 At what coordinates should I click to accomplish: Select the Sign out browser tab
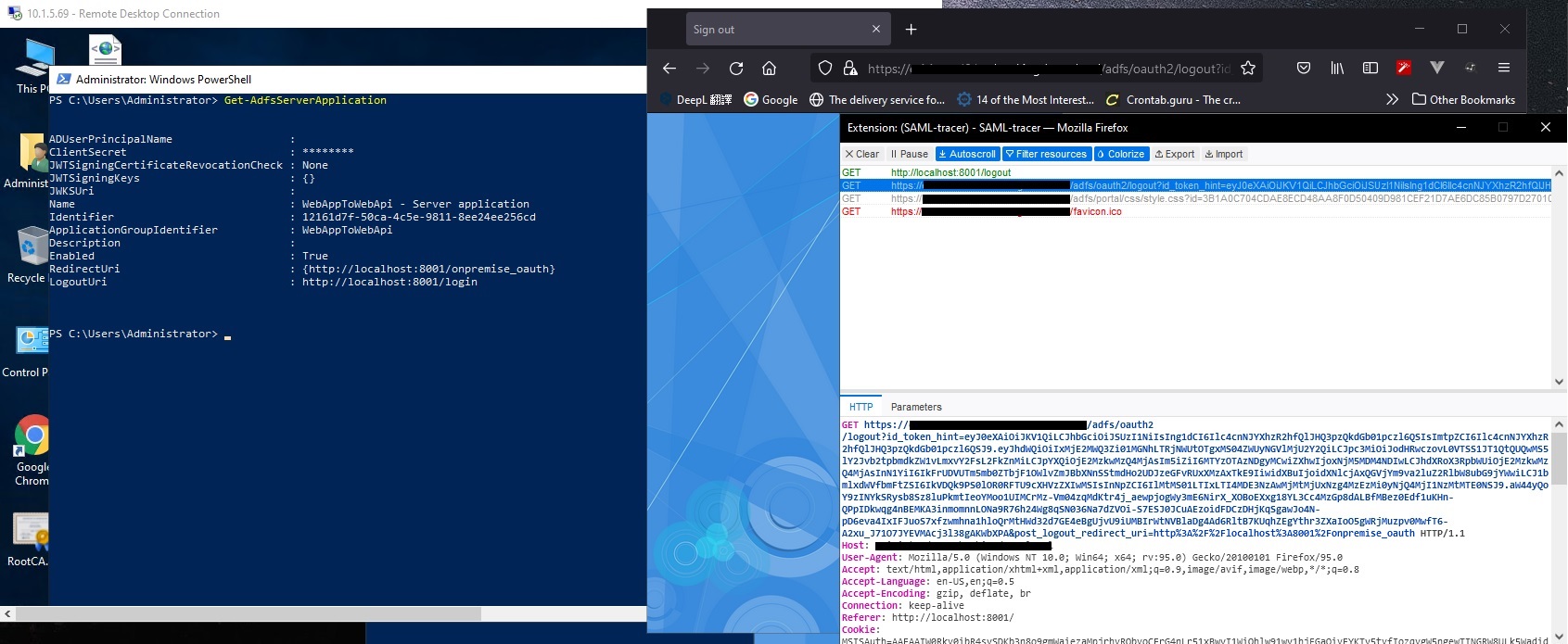pos(787,30)
